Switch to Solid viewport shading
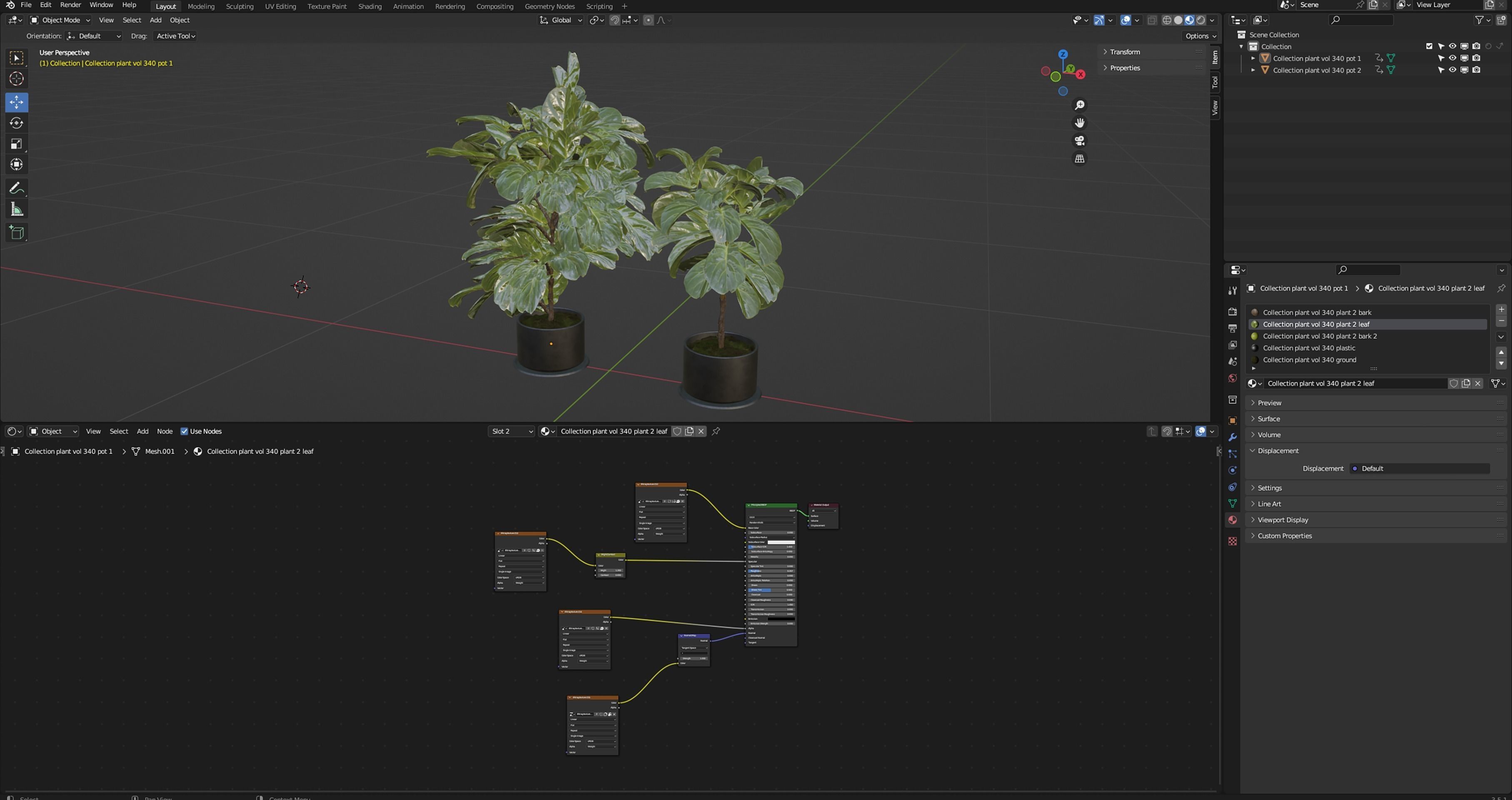Viewport: 1512px width, 800px height. pos(1178,20)
